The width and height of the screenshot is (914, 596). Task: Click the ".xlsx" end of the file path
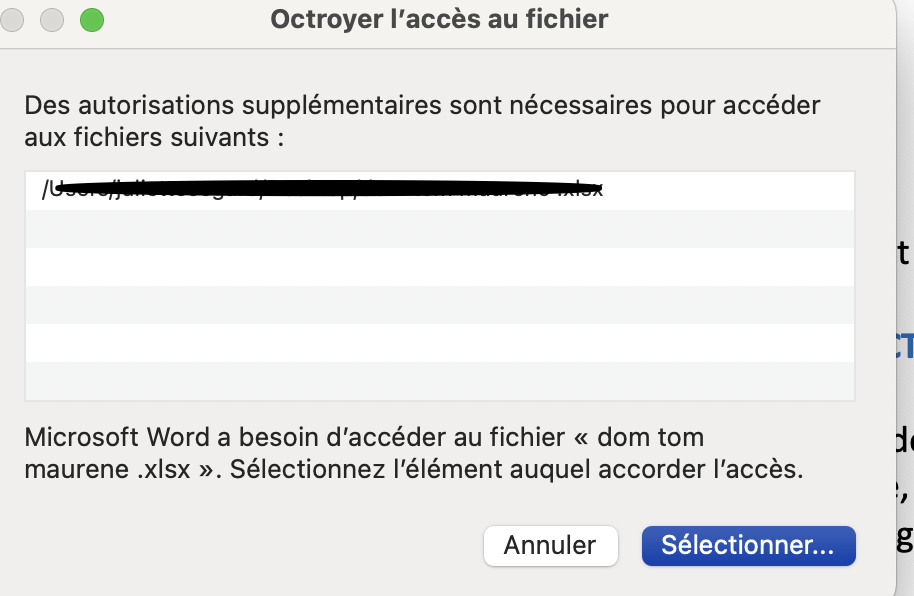tap(585, 189)
